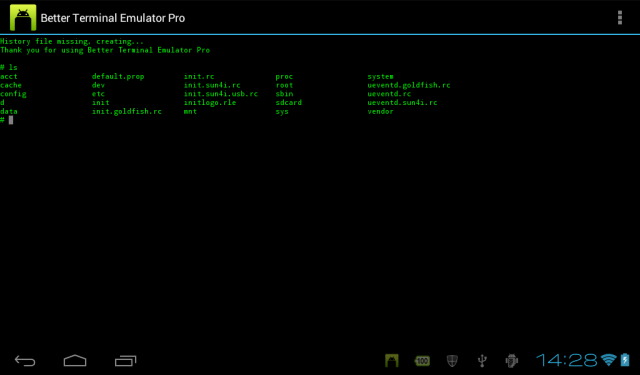Tap the 'sys' directory entry
The height and width of the screenshot is (375, 640).
click(282, 111)
